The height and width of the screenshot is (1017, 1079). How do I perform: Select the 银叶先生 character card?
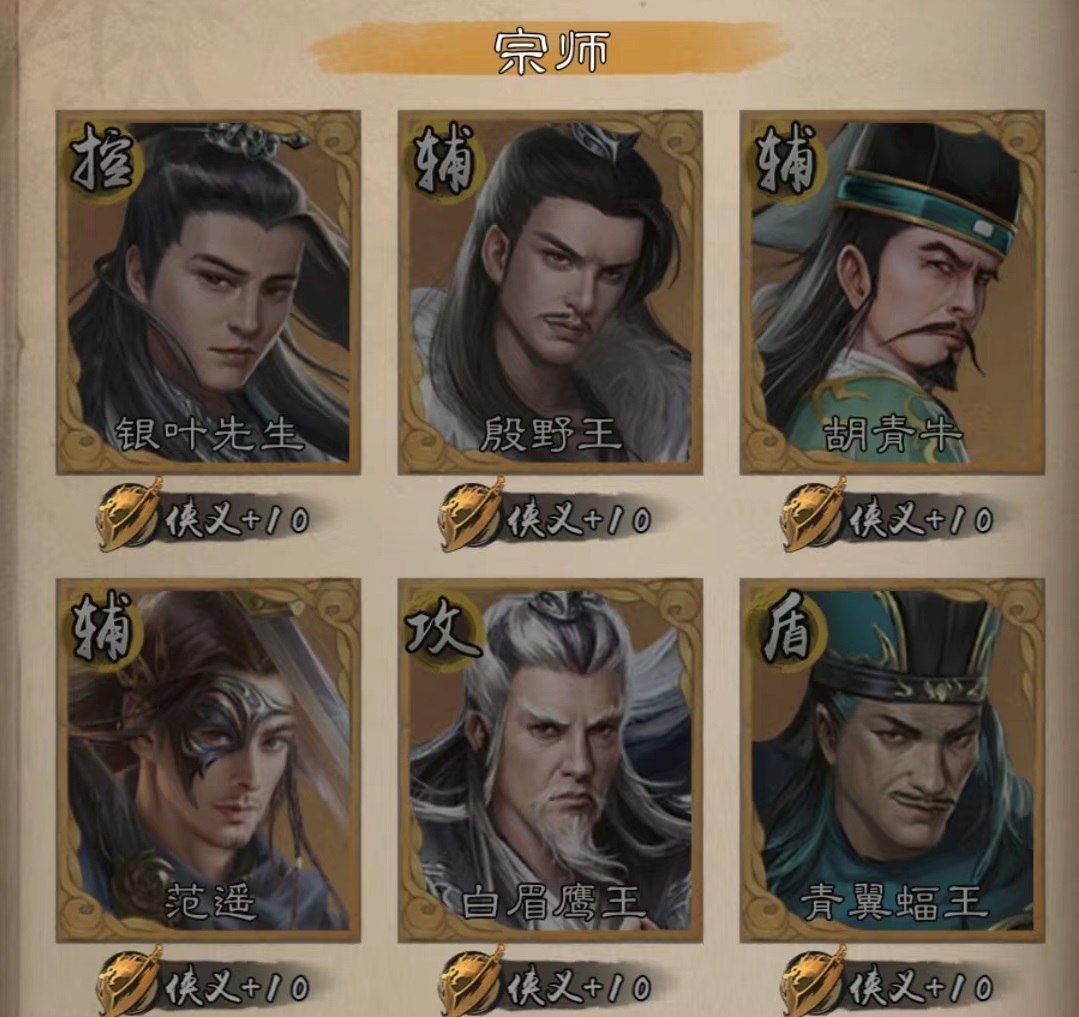pos(209,292)
